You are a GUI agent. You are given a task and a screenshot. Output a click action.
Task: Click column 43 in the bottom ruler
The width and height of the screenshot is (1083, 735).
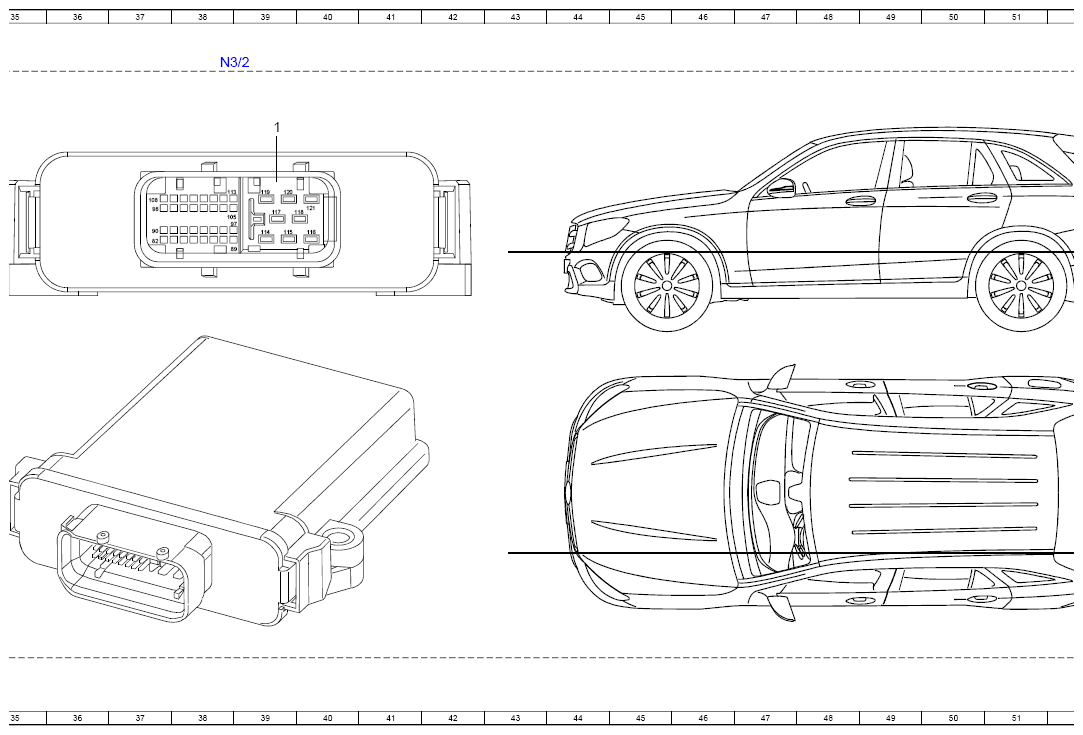point(515,718)
